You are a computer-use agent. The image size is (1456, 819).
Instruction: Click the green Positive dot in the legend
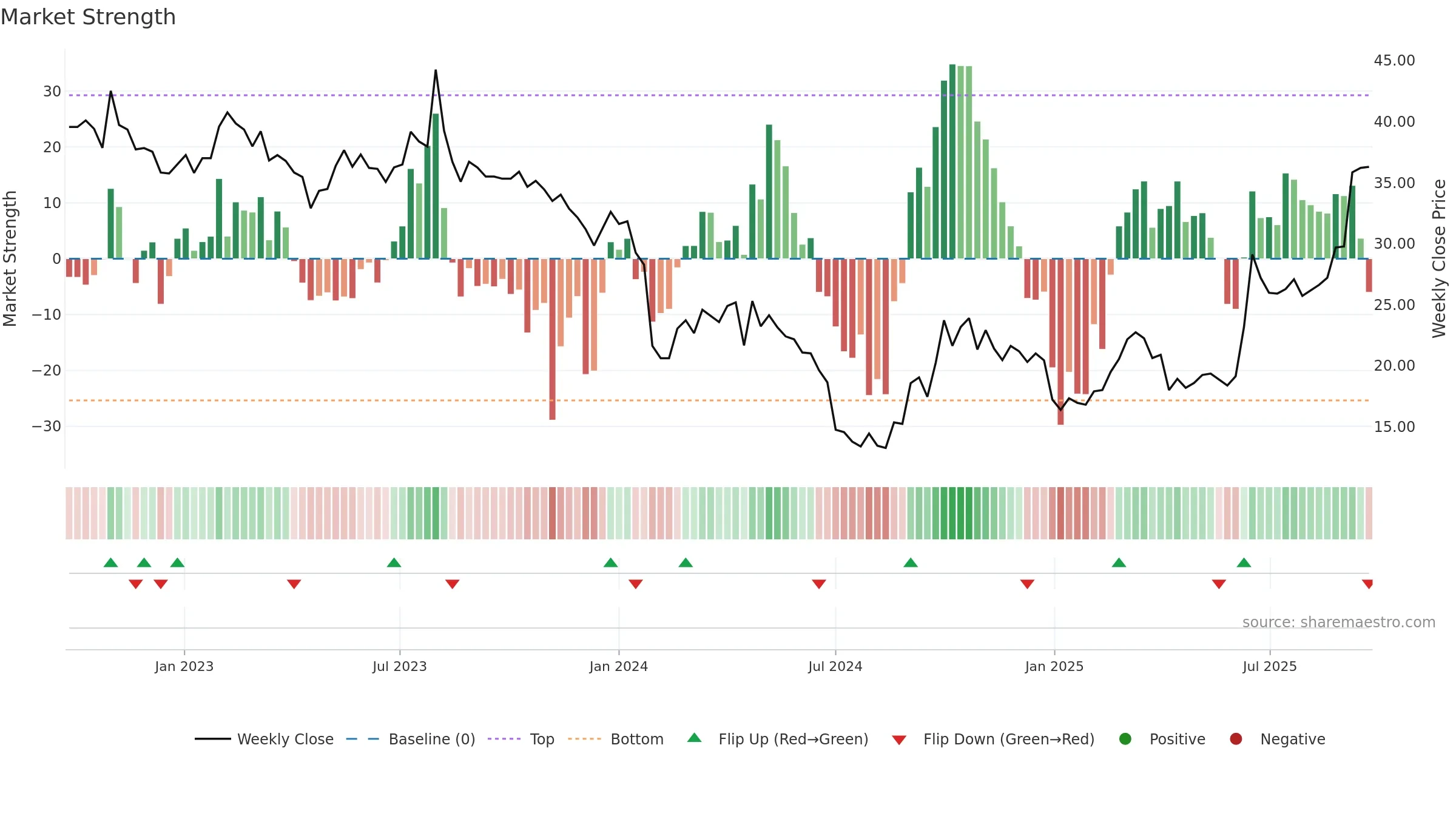click(1125, 739)
